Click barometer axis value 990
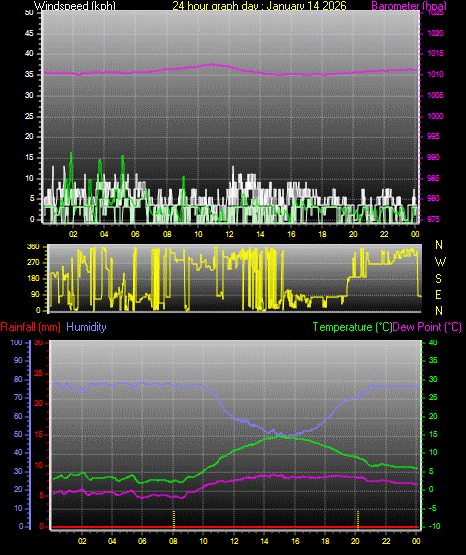This screenshot has height=555, width=466. tap(433, 157)
